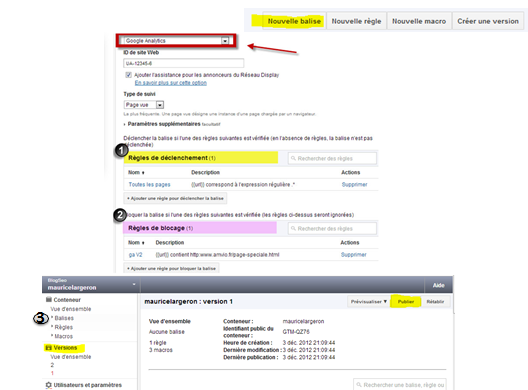Select version 1 in sidebar
Viewport: 528px width, 390px height.
[x=52, y=373]
